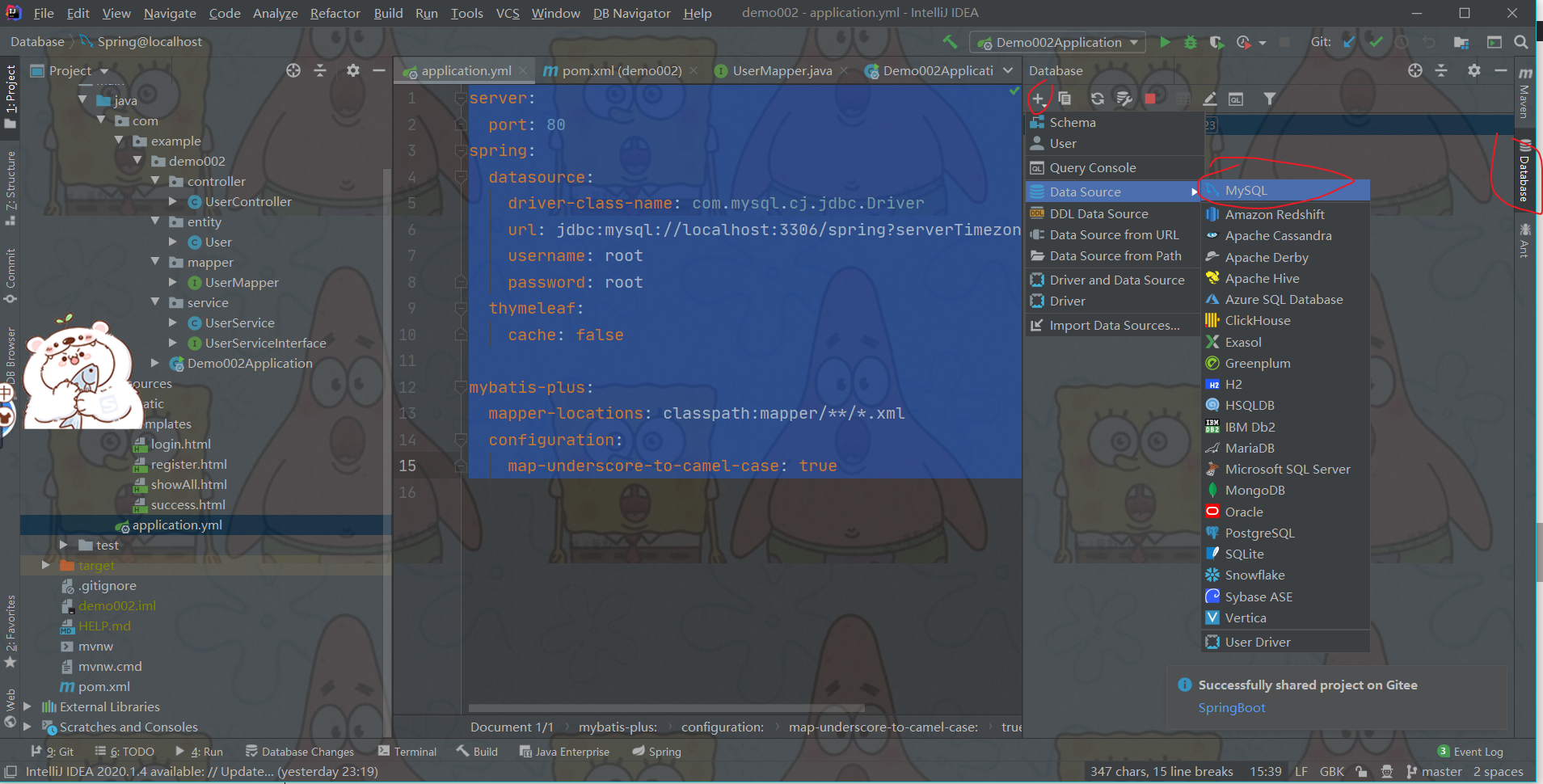1543x784 pixels.
Task: Open the DB Navigator menu
Action: 631,13
